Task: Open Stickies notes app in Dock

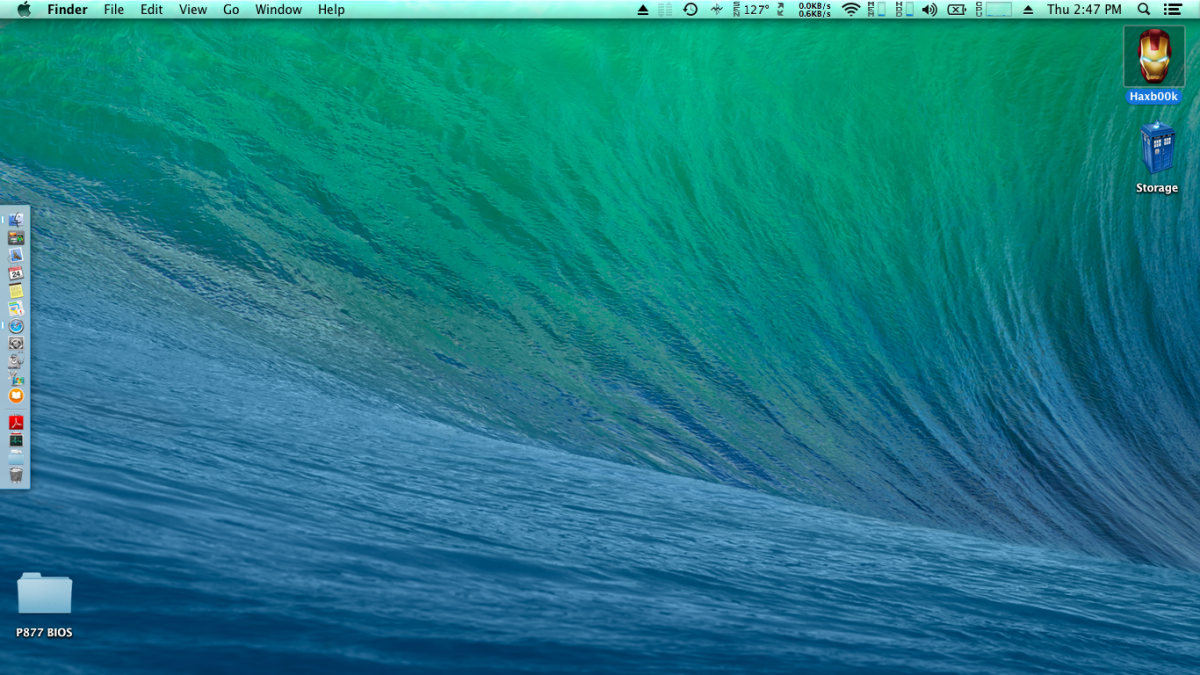Action: click(x=16, y=290)
